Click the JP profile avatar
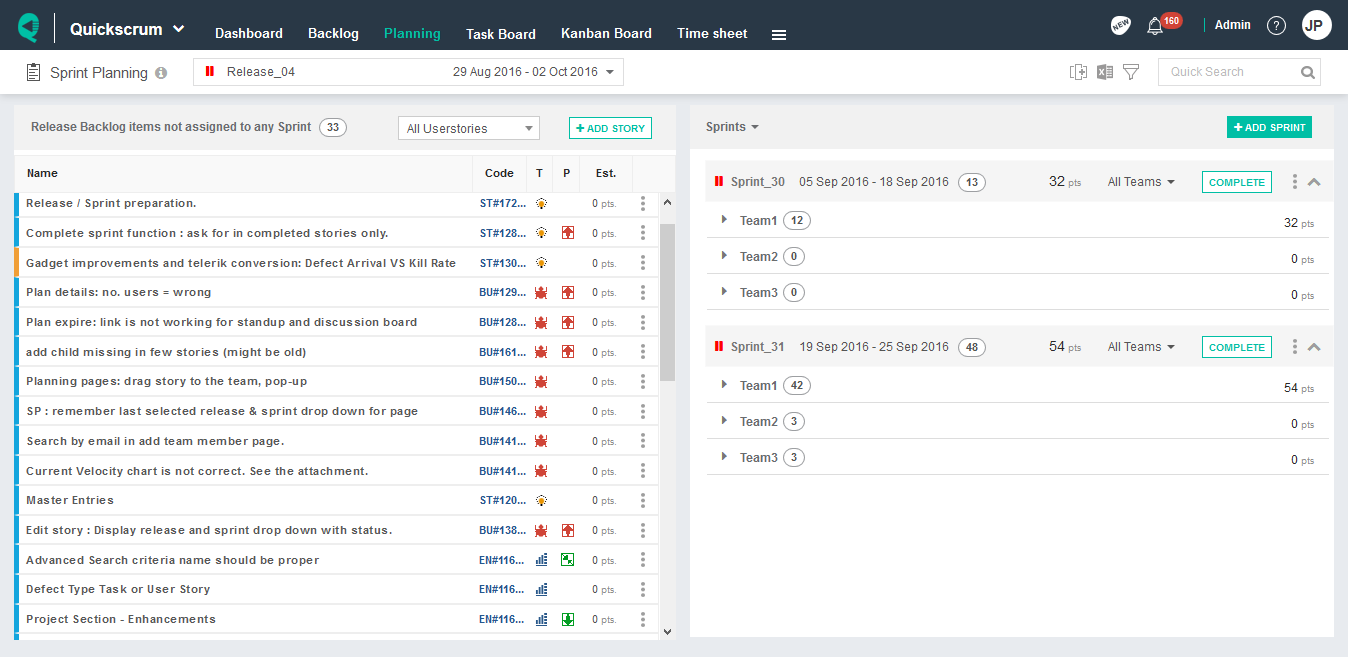 coord(1317,25)
